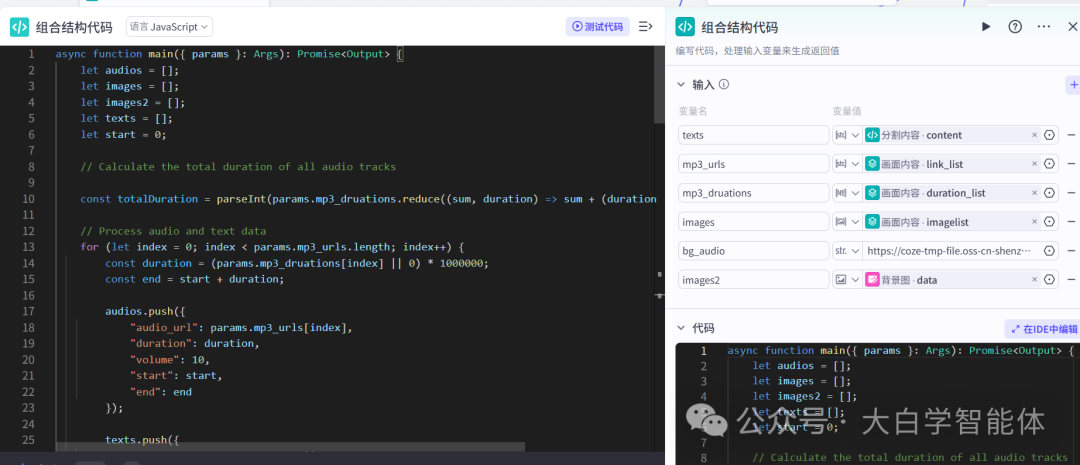
Task: Show info tooltip next to 输入
Action: pyautogui.click(x=724, y=85)
